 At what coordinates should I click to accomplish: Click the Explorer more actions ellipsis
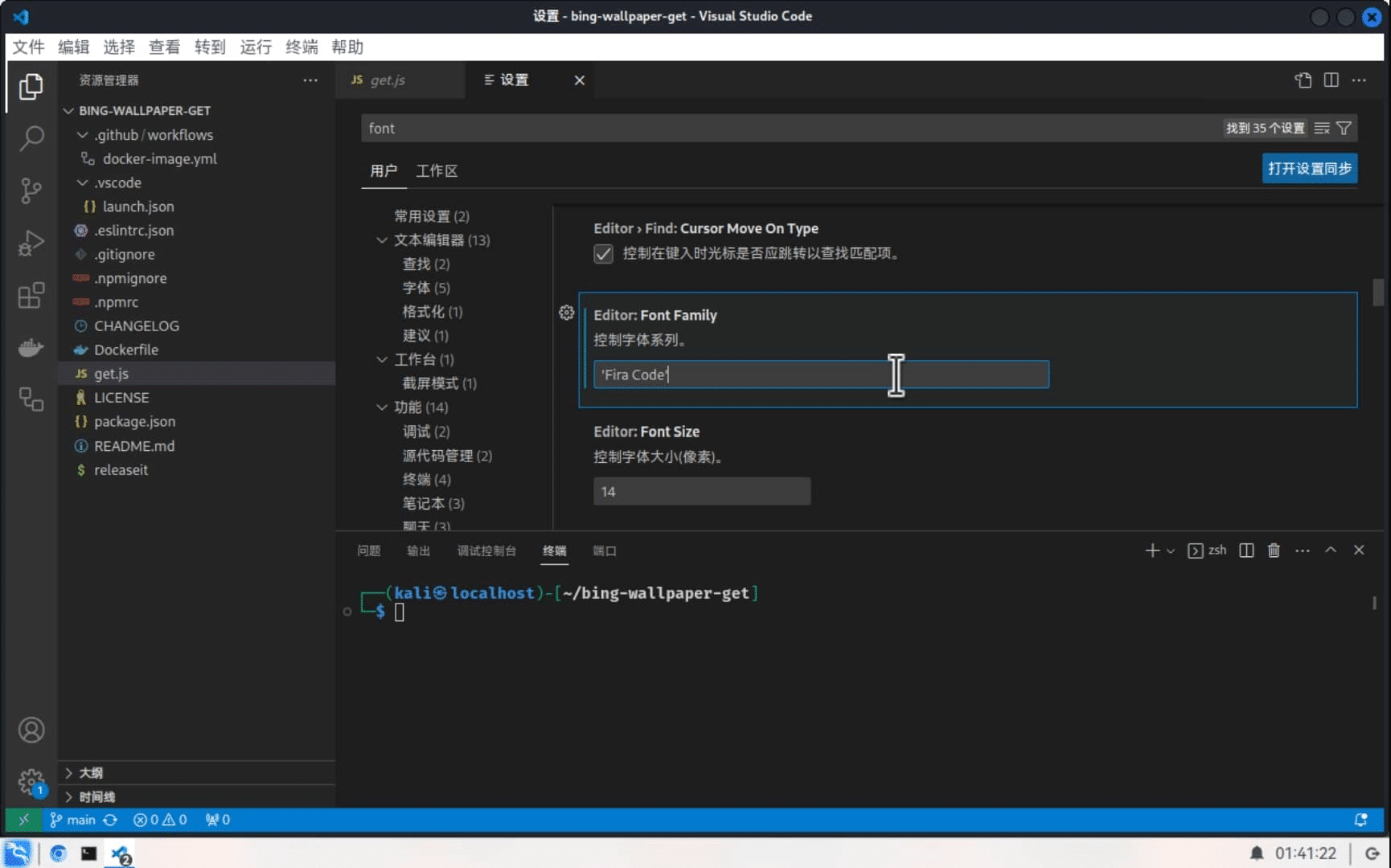point(310,80)
